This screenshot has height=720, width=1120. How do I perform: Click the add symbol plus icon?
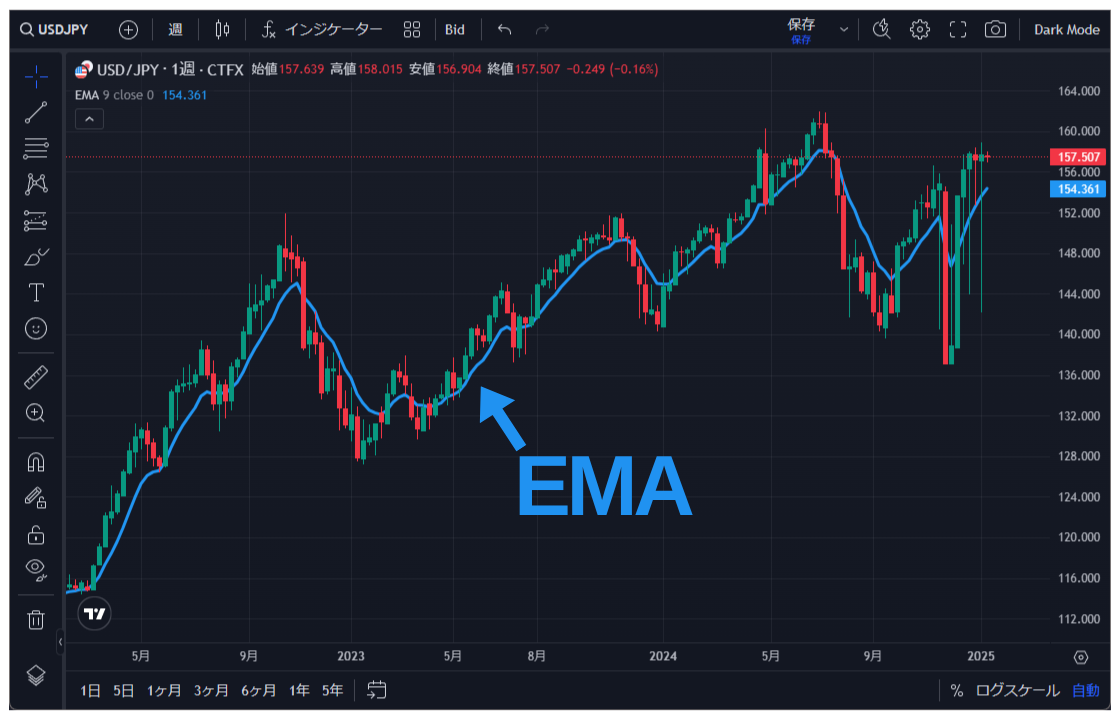point(128,30)
